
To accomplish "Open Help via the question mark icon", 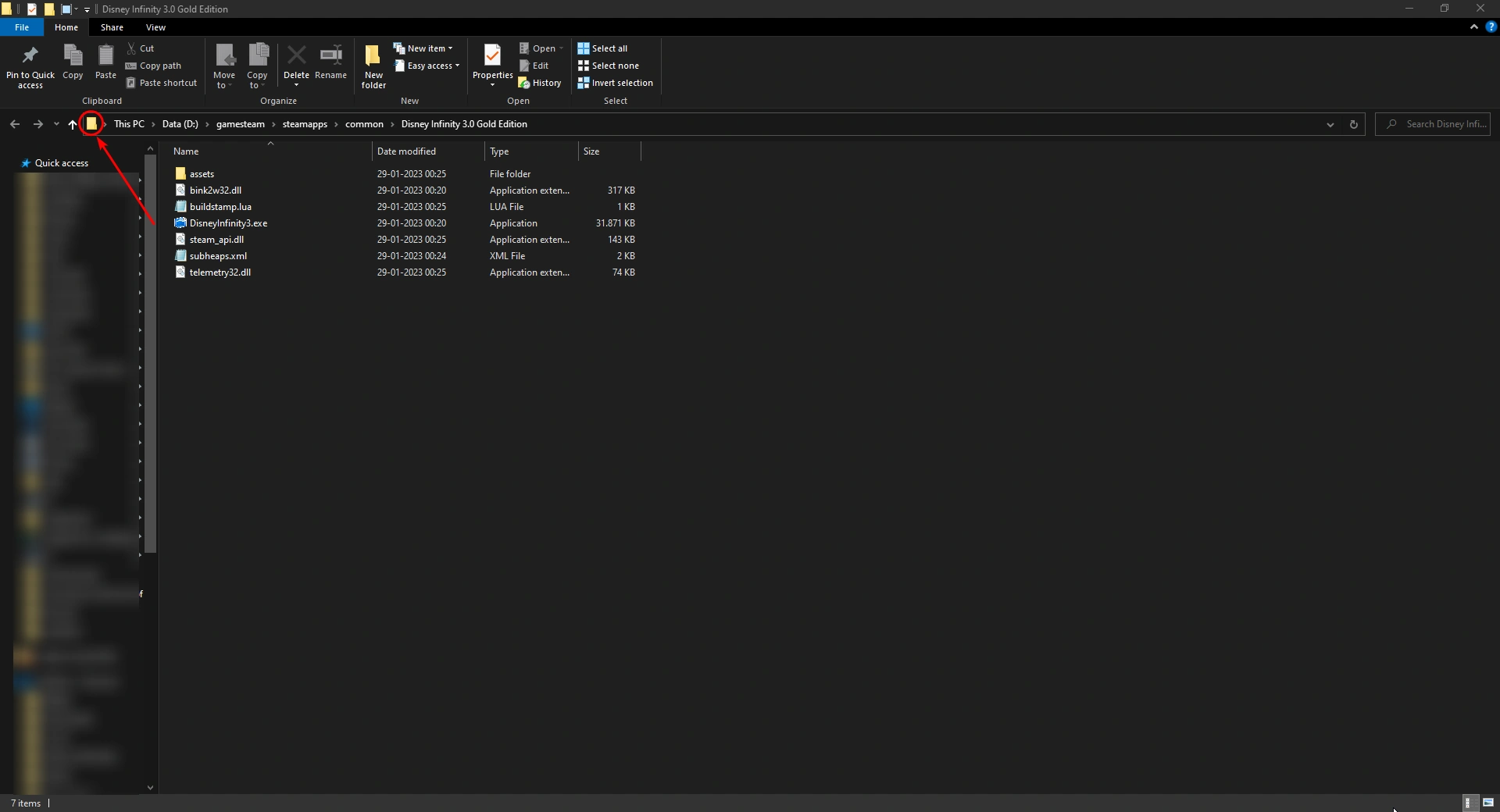I will coord(1491,27).
